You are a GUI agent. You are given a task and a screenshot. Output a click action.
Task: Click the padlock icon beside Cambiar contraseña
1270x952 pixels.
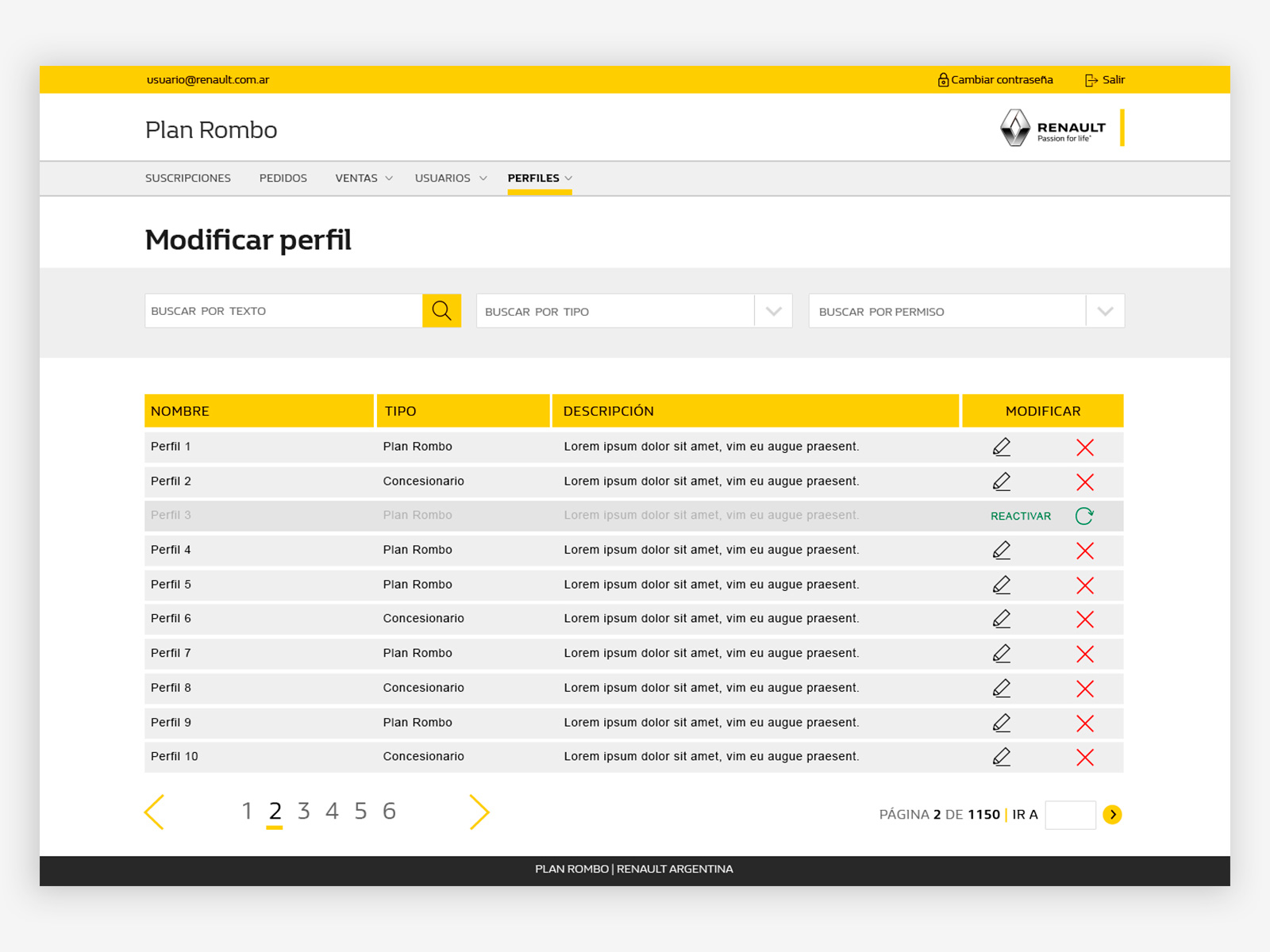tap(943, 80)
